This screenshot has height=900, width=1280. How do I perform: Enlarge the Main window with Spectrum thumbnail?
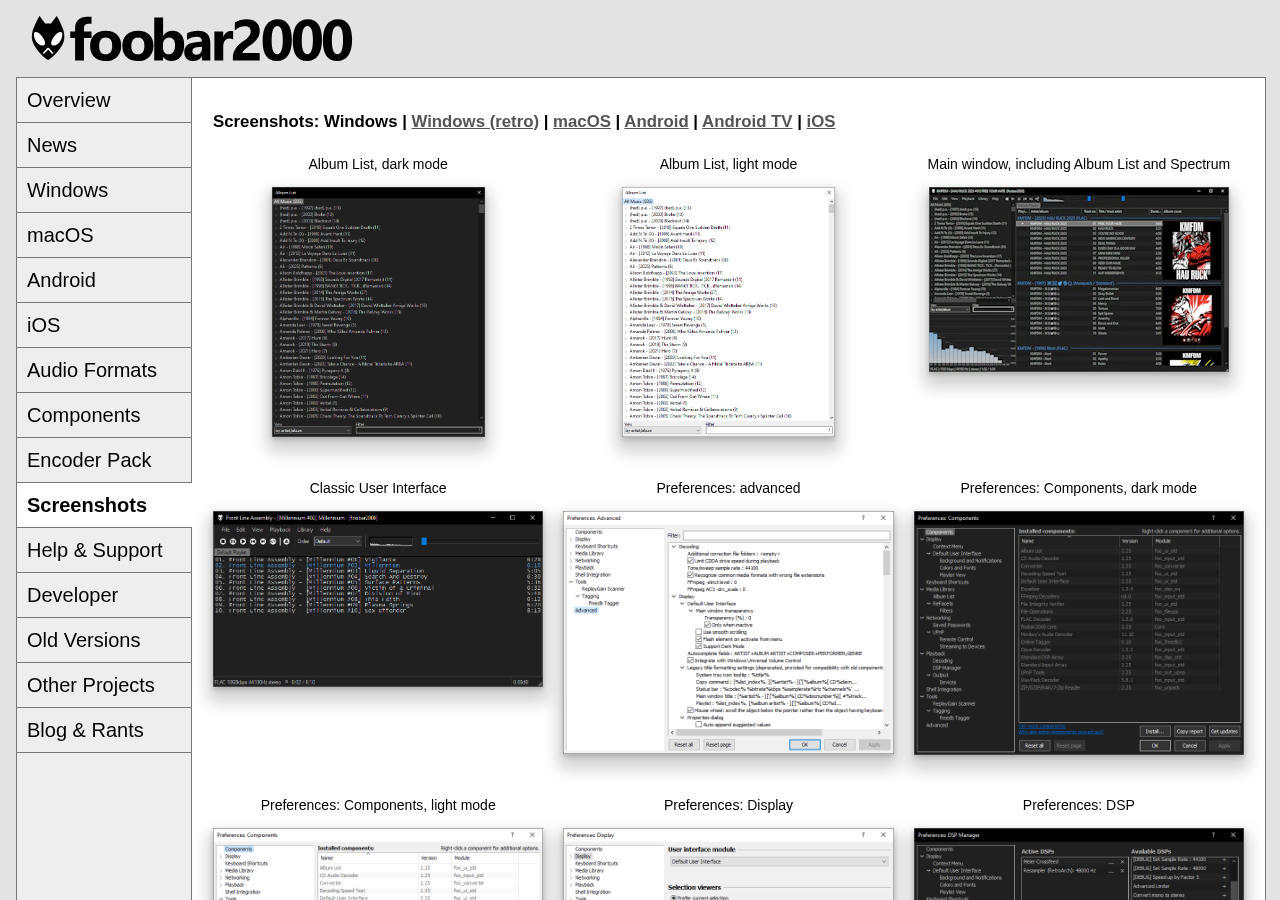[1079, 279]
